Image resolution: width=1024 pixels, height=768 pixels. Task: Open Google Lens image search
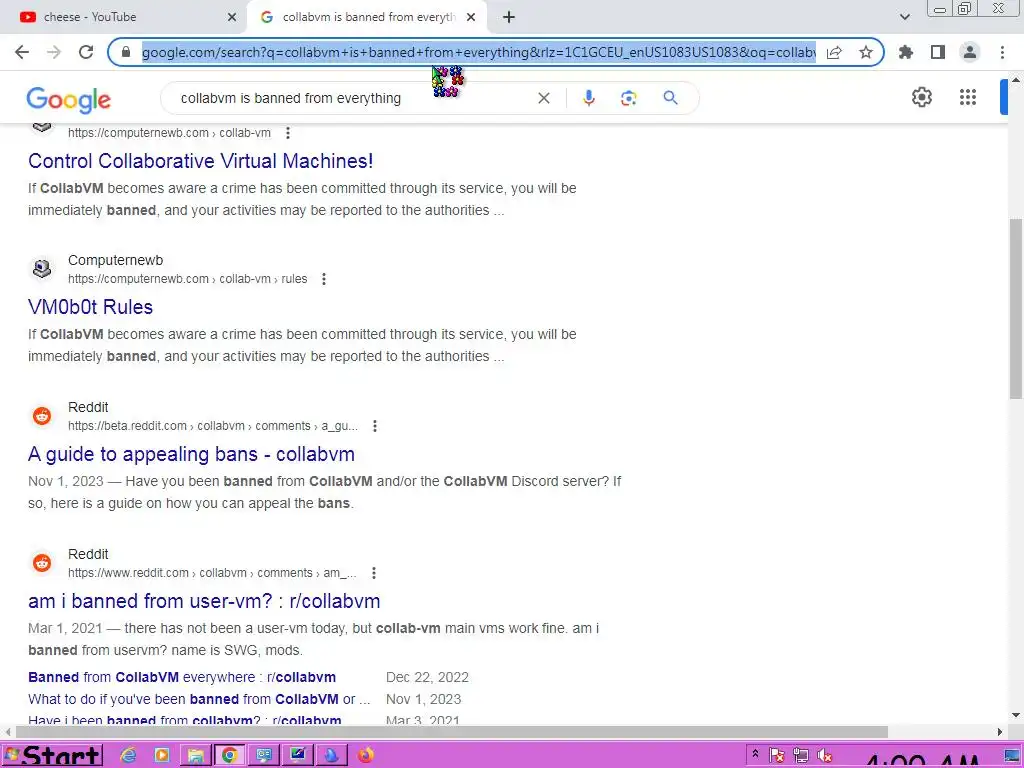coord(628,98)
